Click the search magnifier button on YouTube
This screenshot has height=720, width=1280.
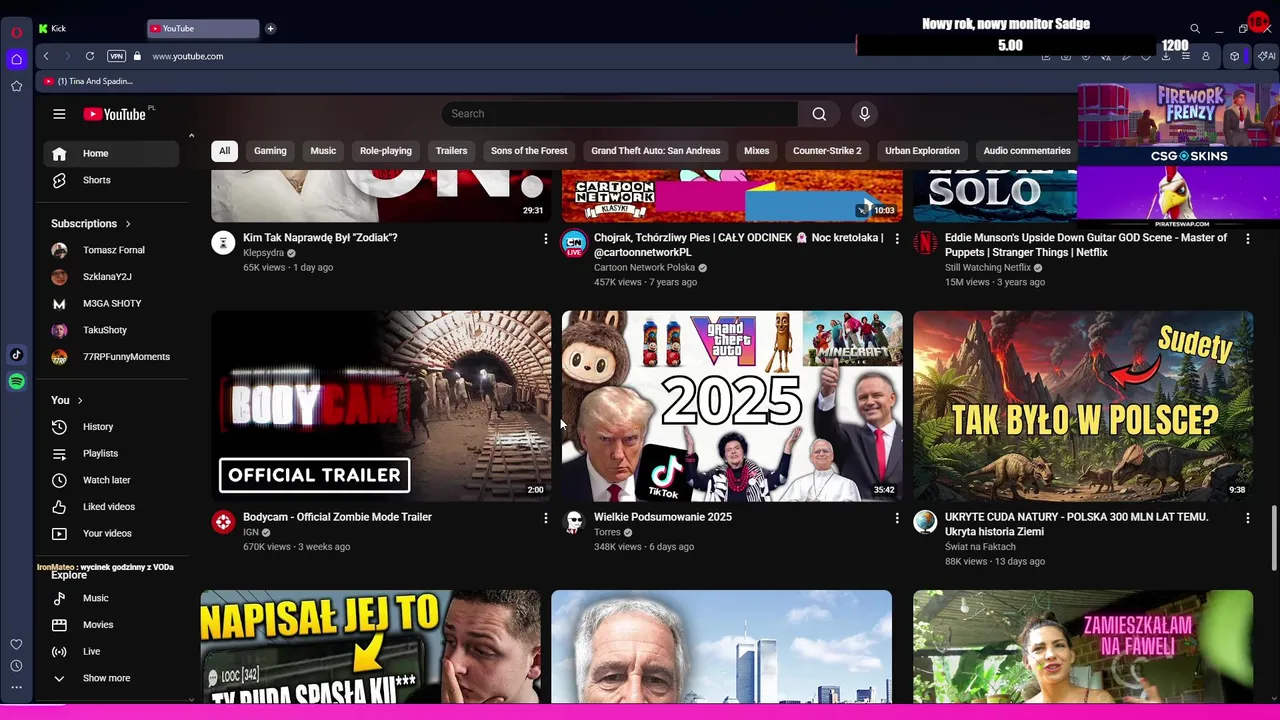(x=819, y=114)
